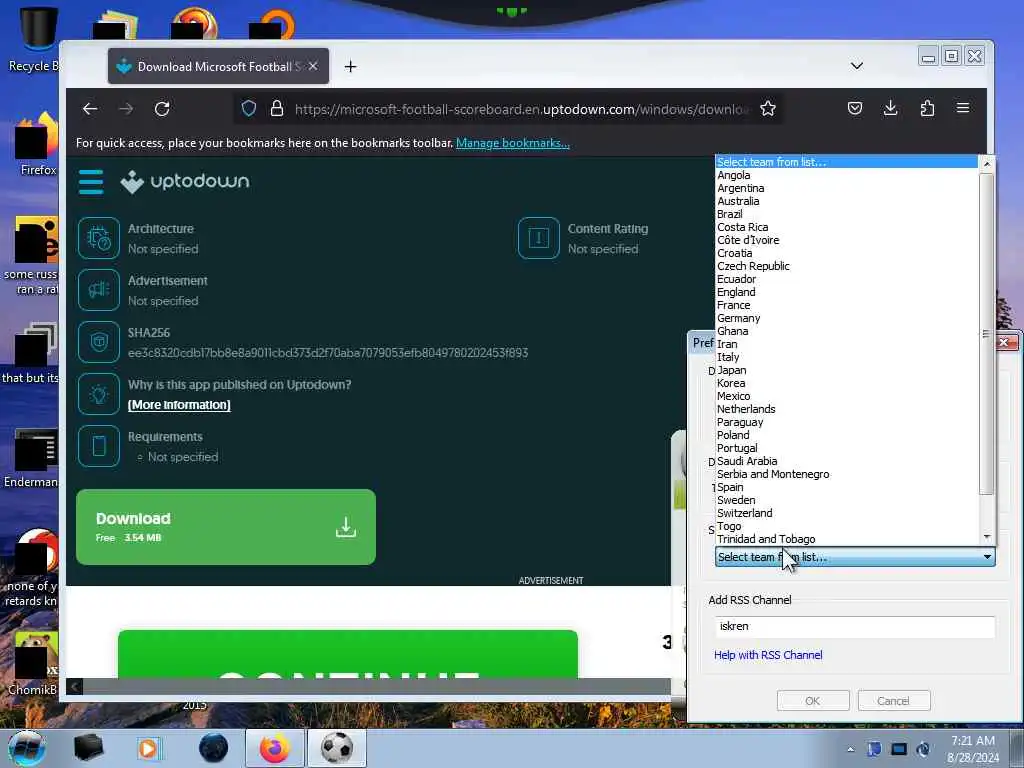1024x768 pixels.
Task: List all tabs chevron
Action: pos(857,66)
